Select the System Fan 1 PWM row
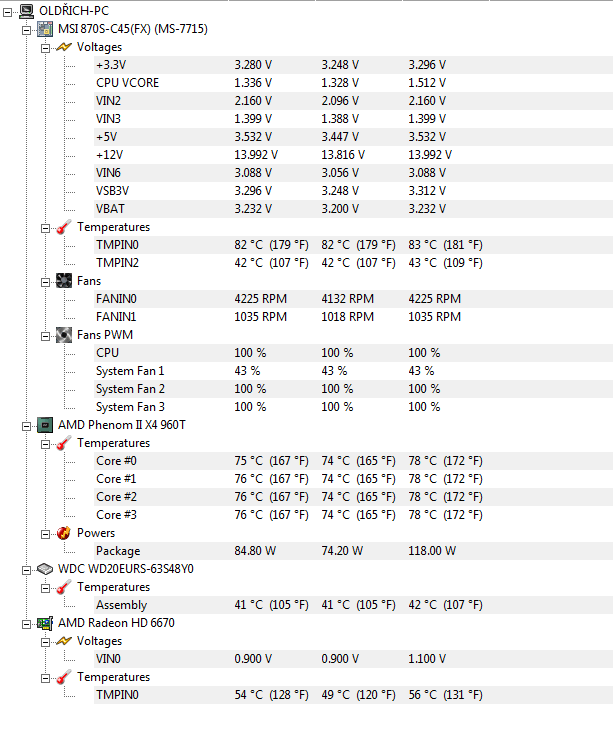The height and width of the screenshot is (729, 613). pyautogui.click(x=130, y=371)
